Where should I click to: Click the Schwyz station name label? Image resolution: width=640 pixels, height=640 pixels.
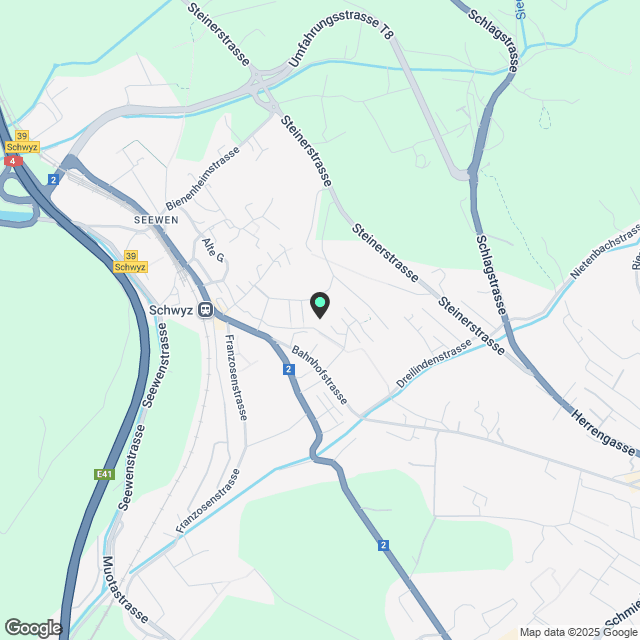(x=171, y=310)
